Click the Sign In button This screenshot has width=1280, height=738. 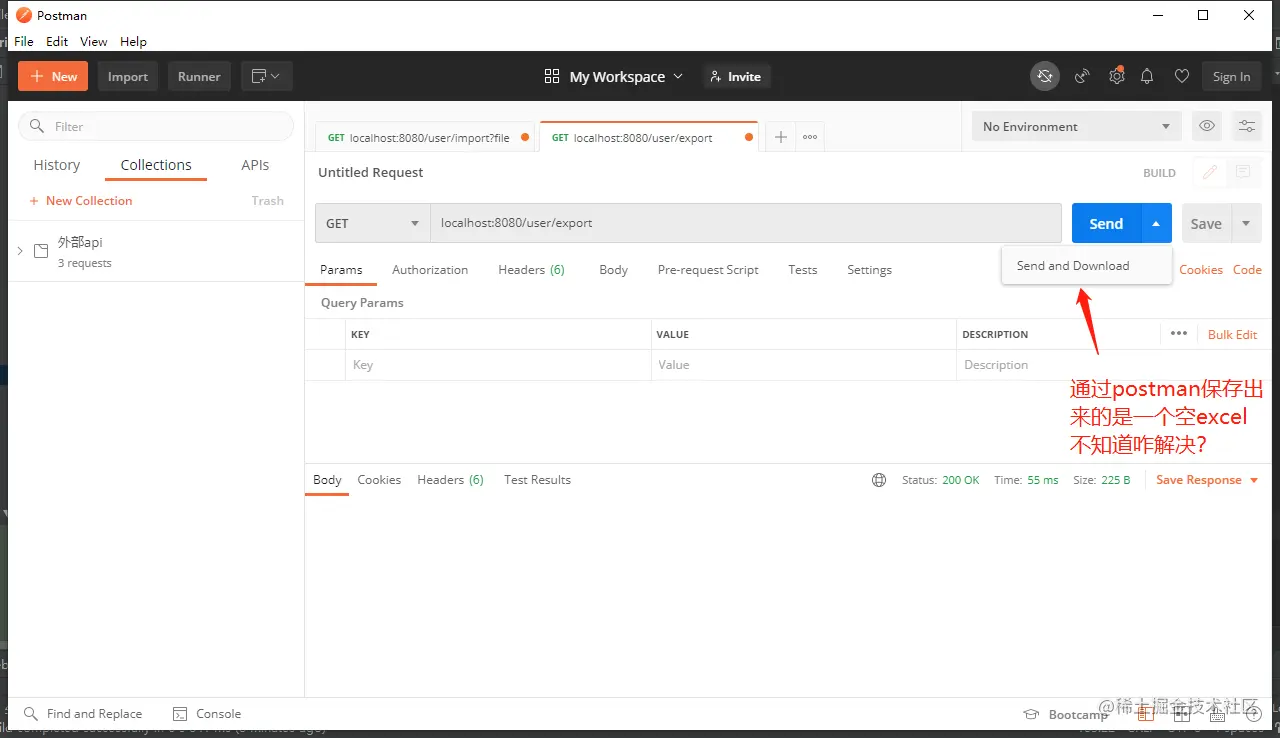[1231, 76]
